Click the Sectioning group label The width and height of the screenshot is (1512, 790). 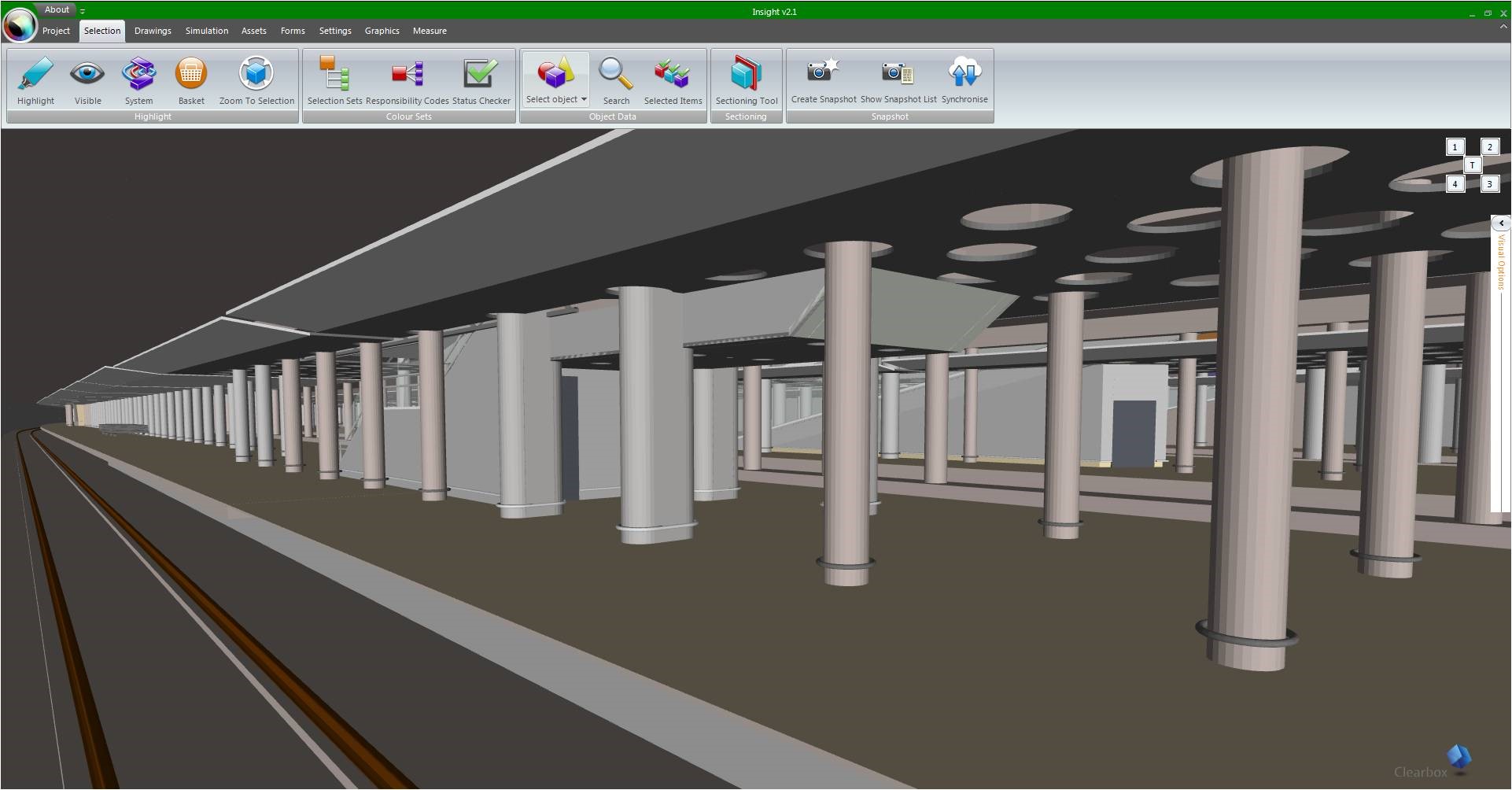[x=746, y=116]
